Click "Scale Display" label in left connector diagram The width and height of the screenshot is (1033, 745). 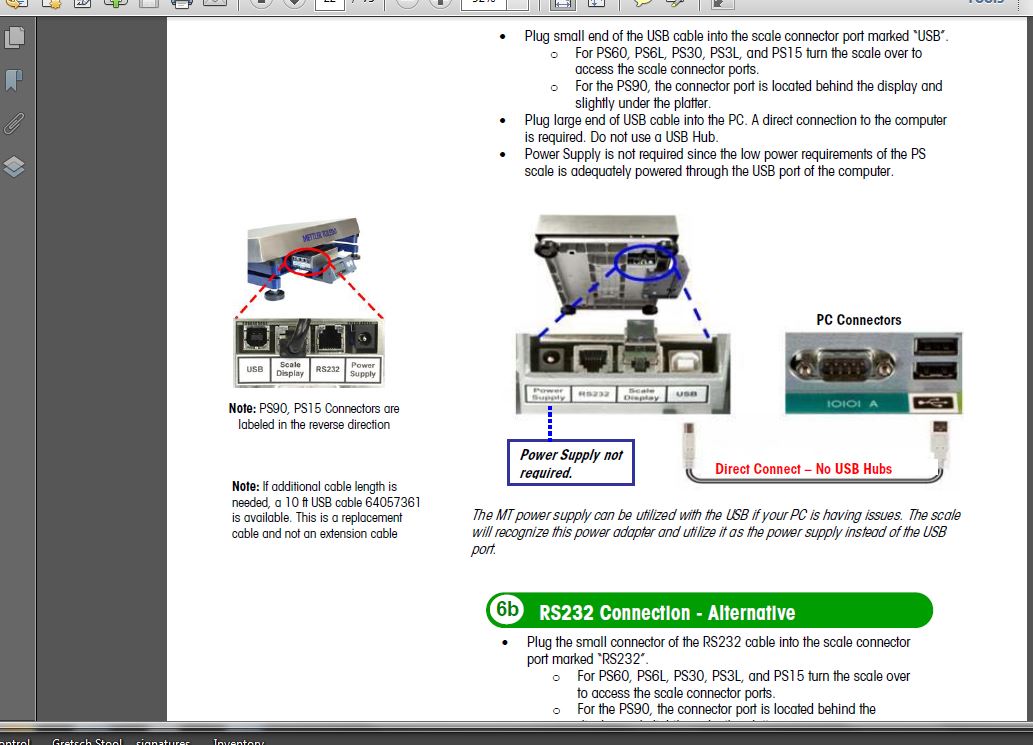(290, 369)
